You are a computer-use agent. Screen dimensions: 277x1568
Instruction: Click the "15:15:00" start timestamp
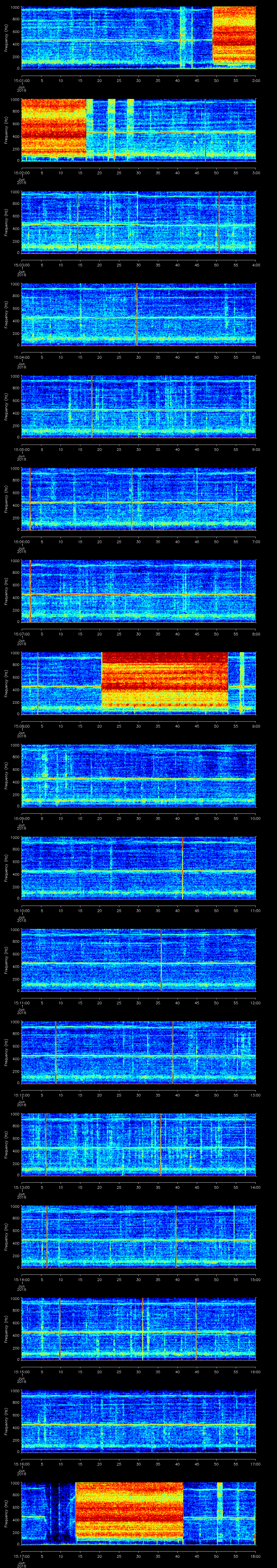tap(22, 1373)
